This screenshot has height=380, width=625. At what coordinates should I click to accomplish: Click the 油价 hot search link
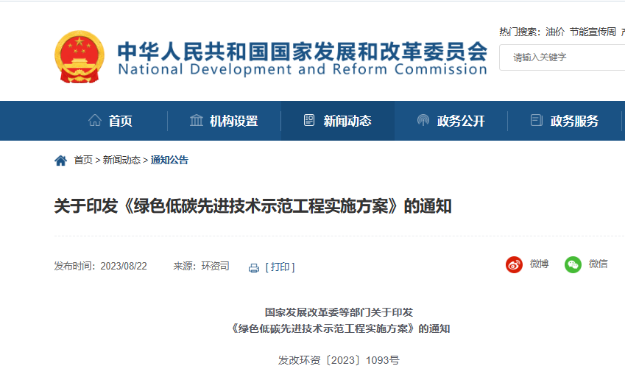(555, 32)
